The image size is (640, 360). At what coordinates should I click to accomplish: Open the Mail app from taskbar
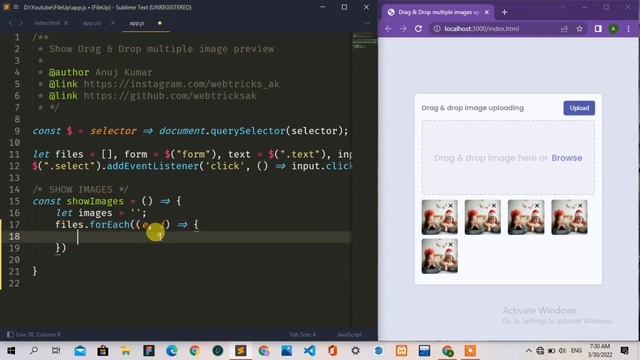(x=80, y=351)
